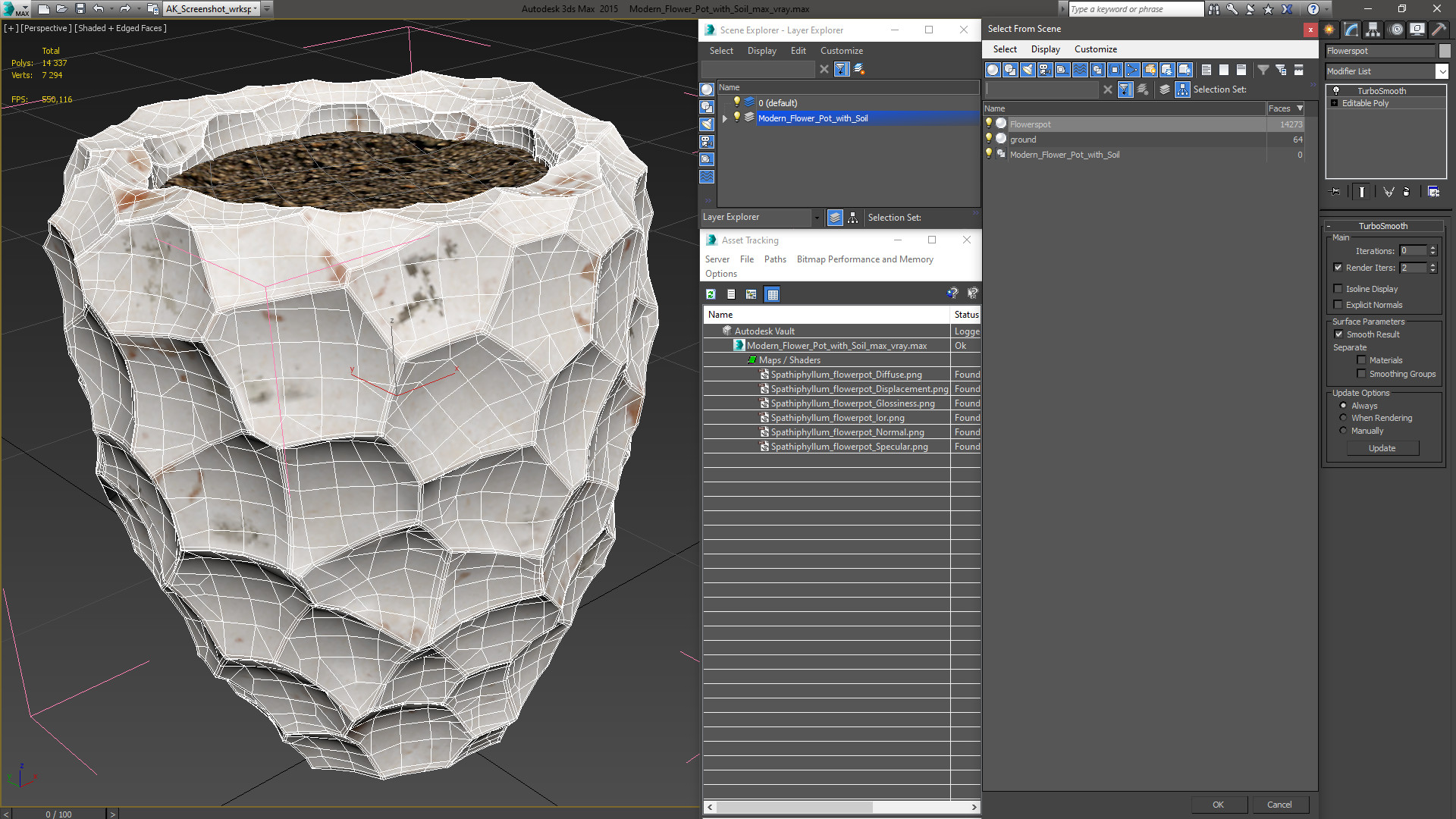Click Make Unique icon under modifier stack
Image resolution: width=1456 pixels, height=819 pixels.
(1389, 192)
